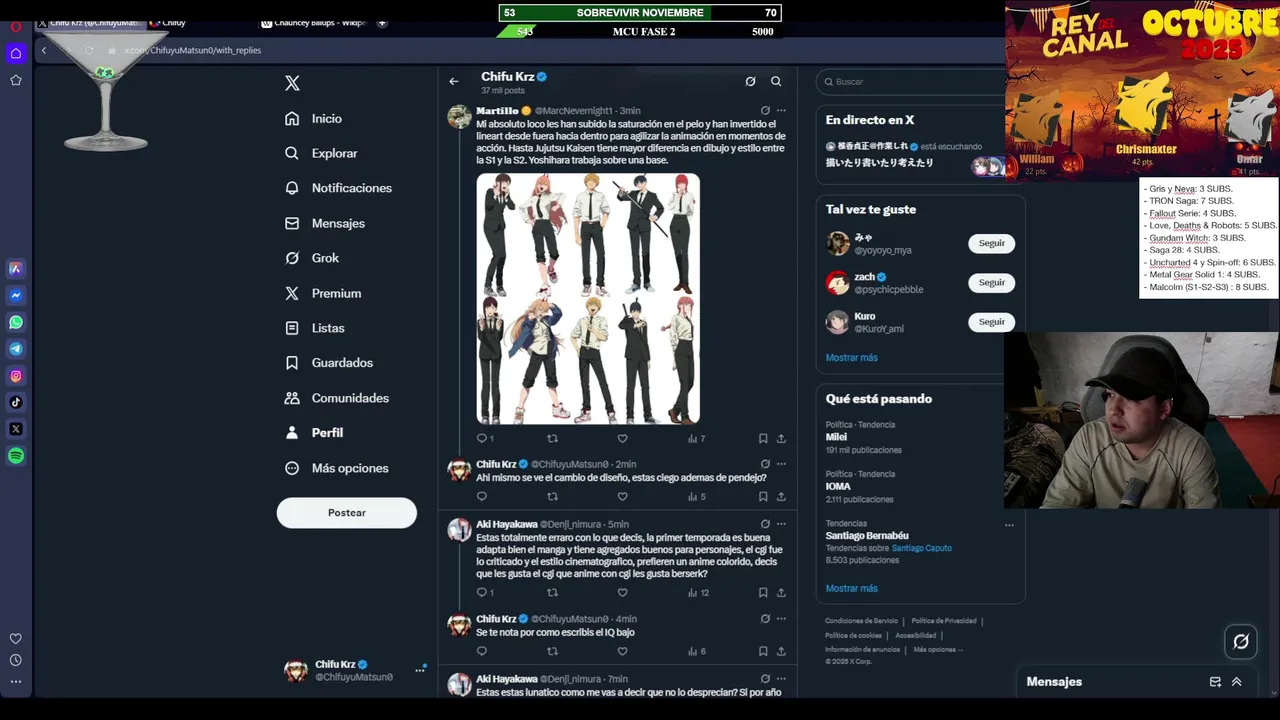1280x720 pixels.
Task: Repost Aki Hayakawa's 5min tweet
Action: pyautogui.click(x=552, y=592)
